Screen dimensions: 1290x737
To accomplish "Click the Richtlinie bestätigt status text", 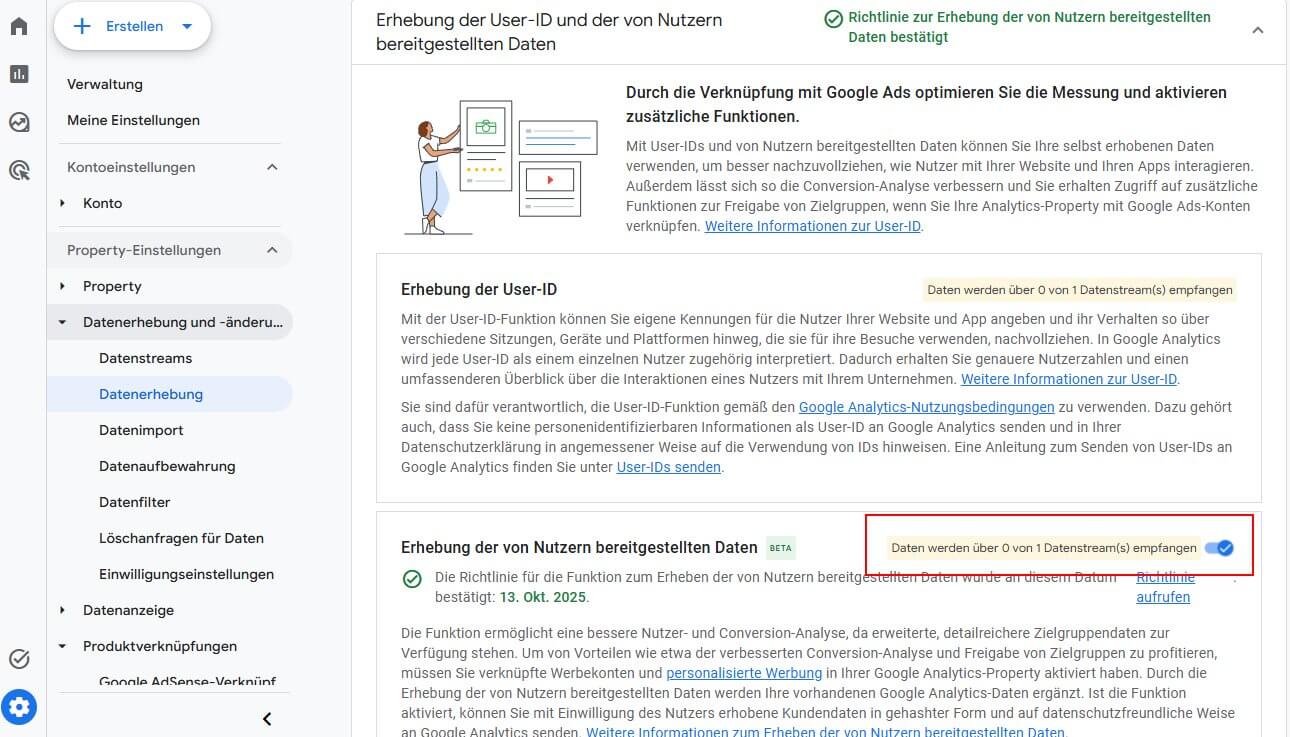I will (1029, 27).
